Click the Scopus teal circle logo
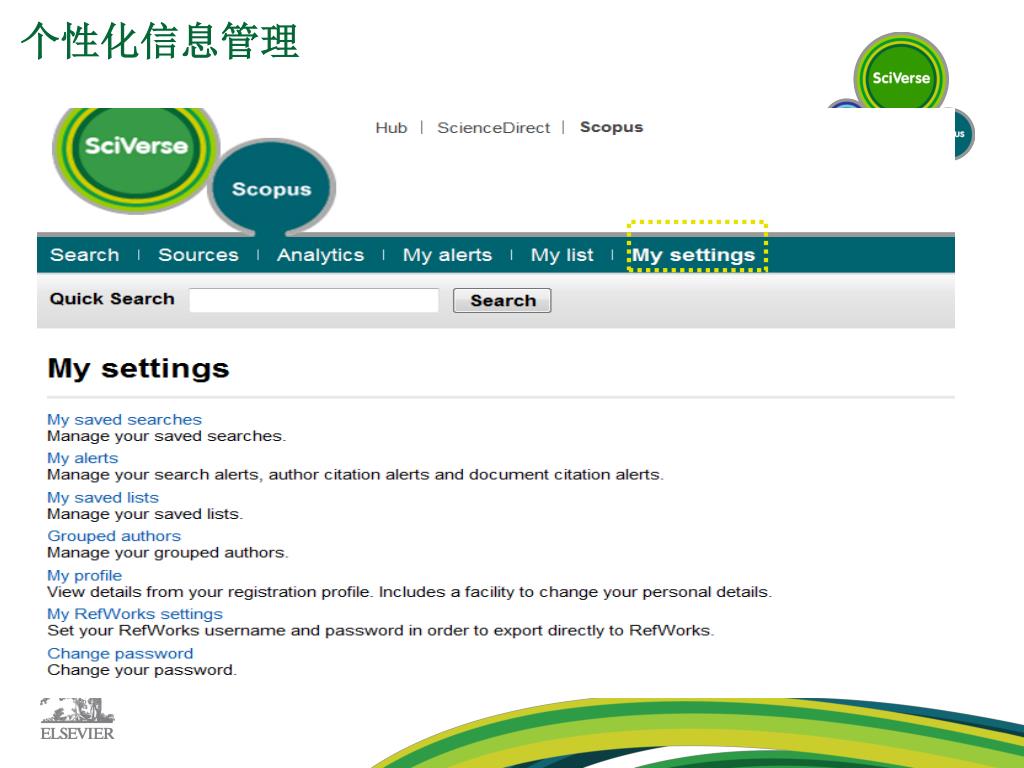 click(272, 187)
